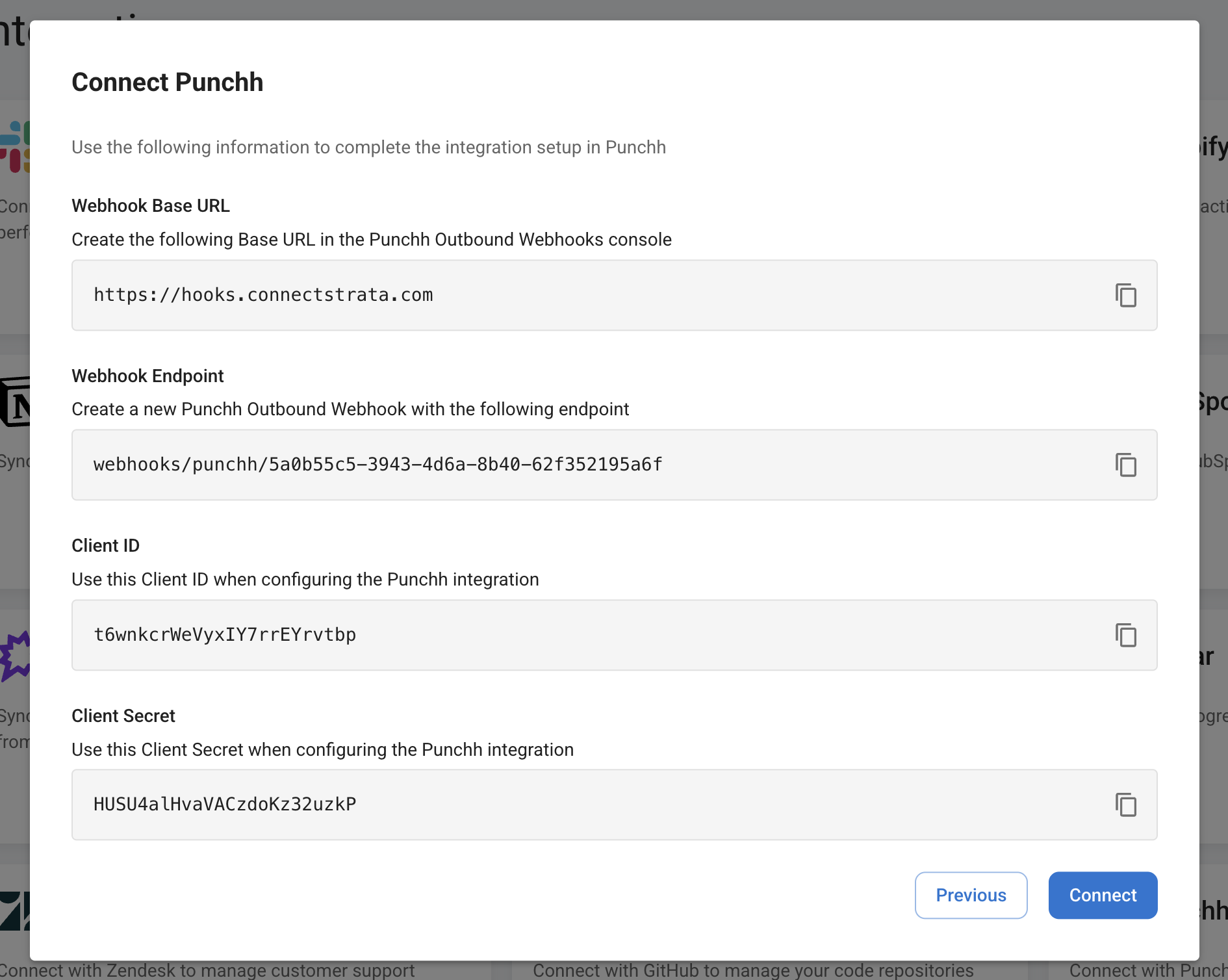1228x980 pixels.
Task: Copy the Client ID value
Action: 1125,636
